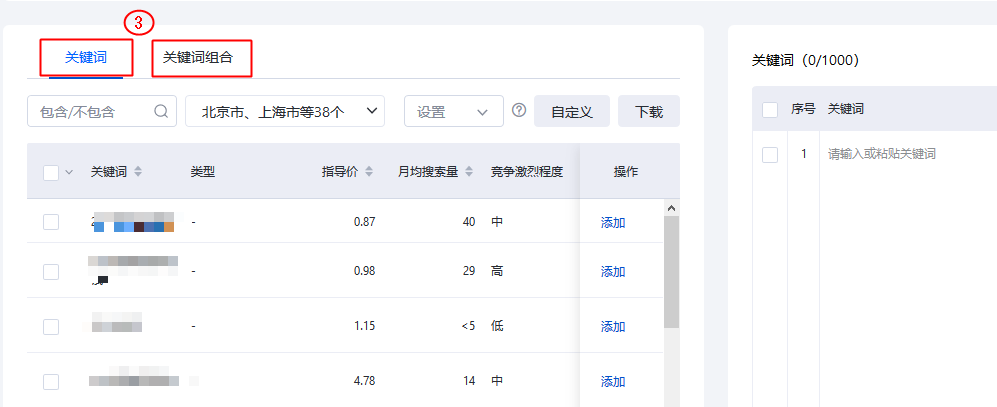Click the help question mark icon
The height and width of the screenshot is (407, 997).
click(x=519, y=111)
